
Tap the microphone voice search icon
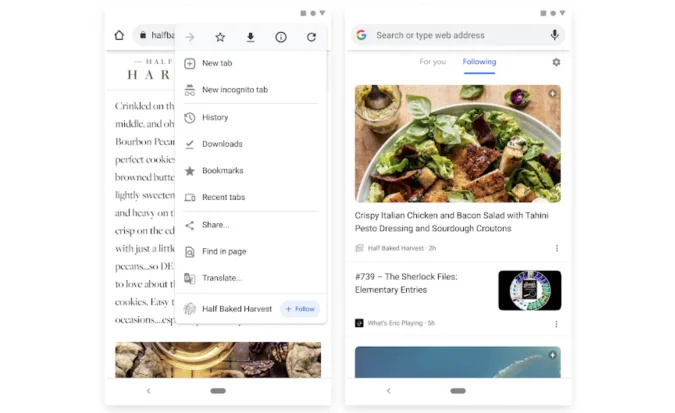tap(554, 35)
